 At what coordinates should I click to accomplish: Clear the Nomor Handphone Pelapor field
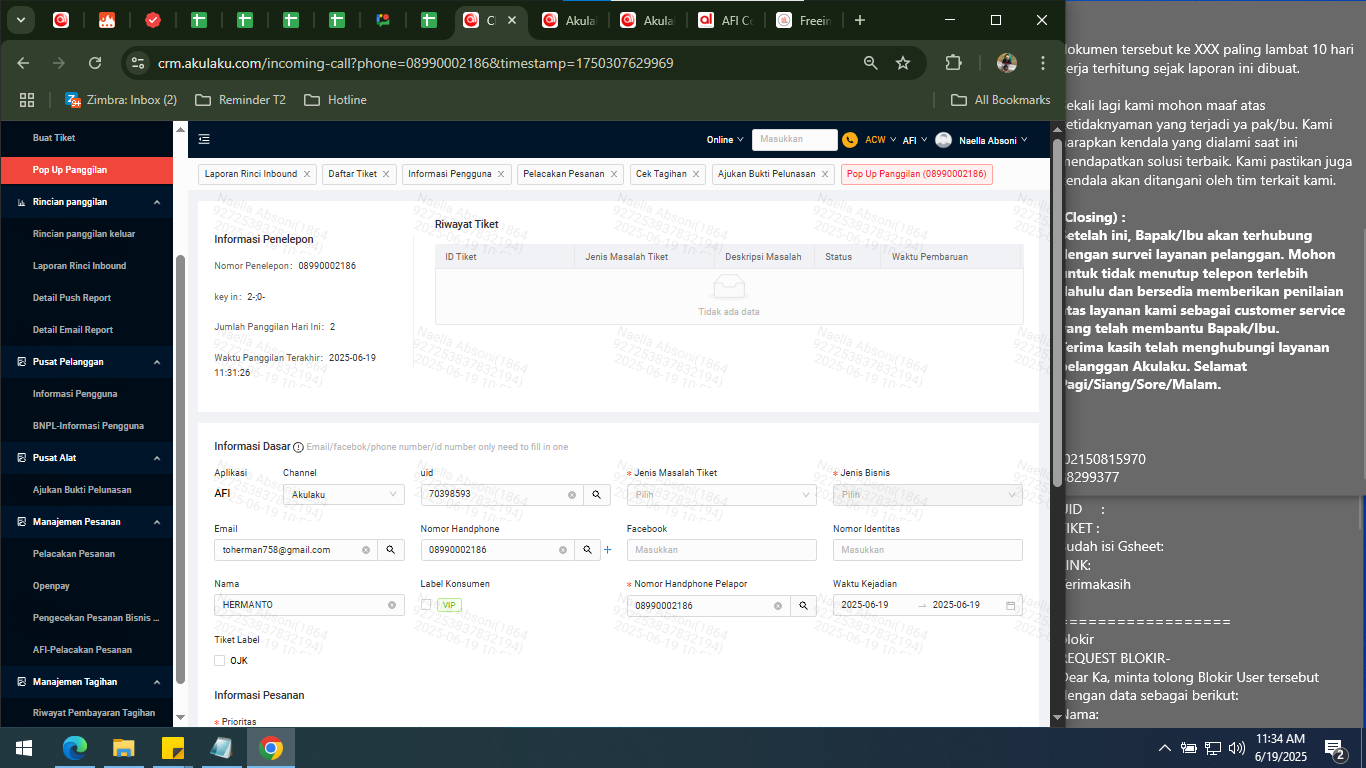[778, 606]
